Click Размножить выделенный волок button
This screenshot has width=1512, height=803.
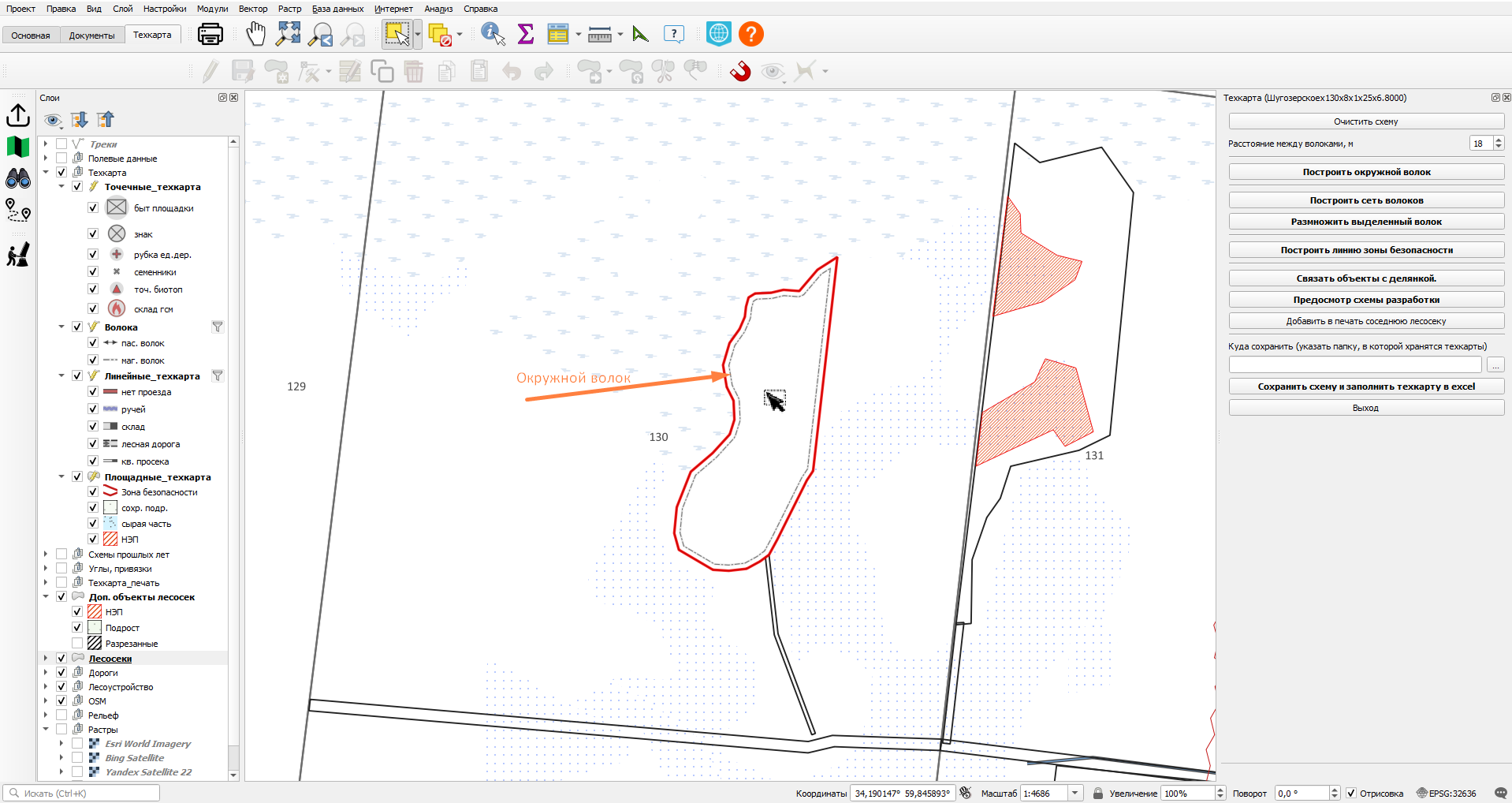click(1366, 222)
